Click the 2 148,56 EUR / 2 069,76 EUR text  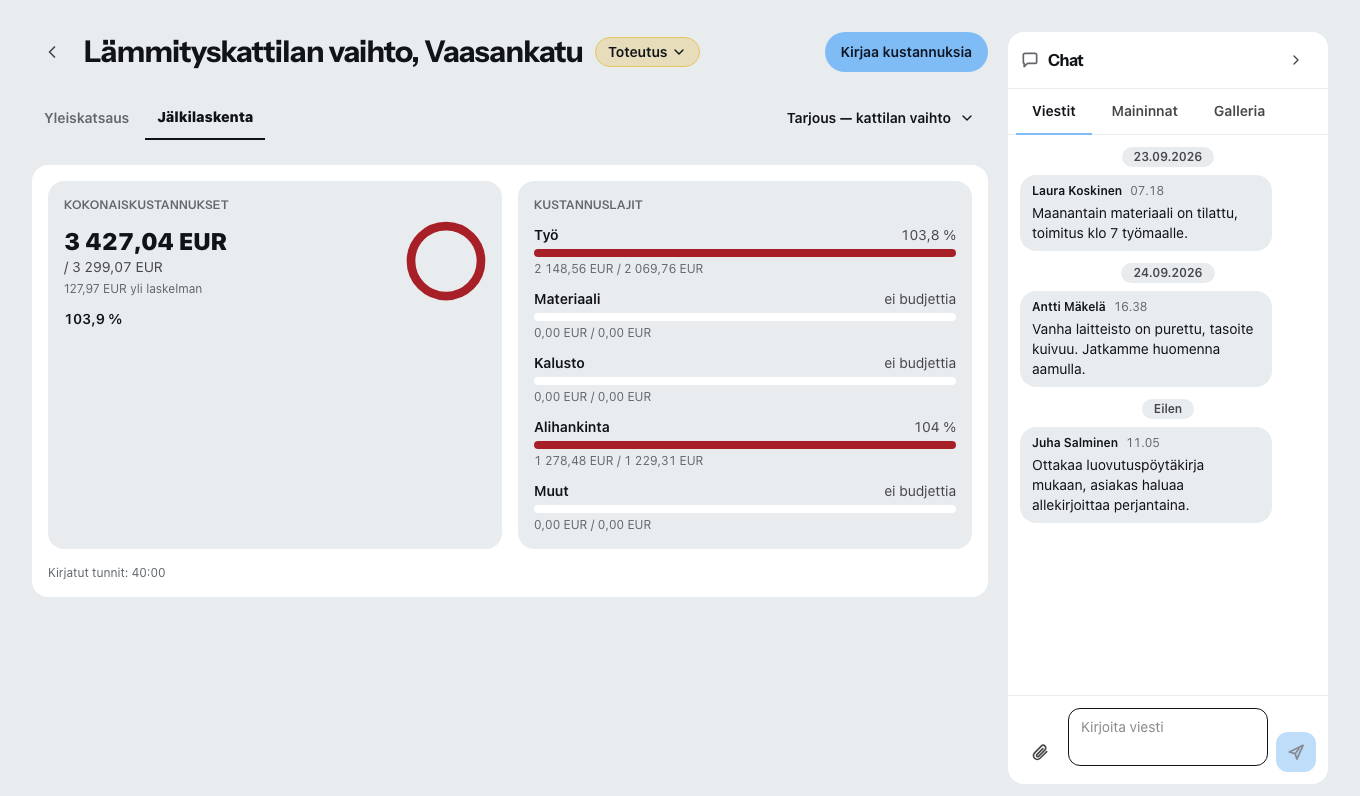618,269
